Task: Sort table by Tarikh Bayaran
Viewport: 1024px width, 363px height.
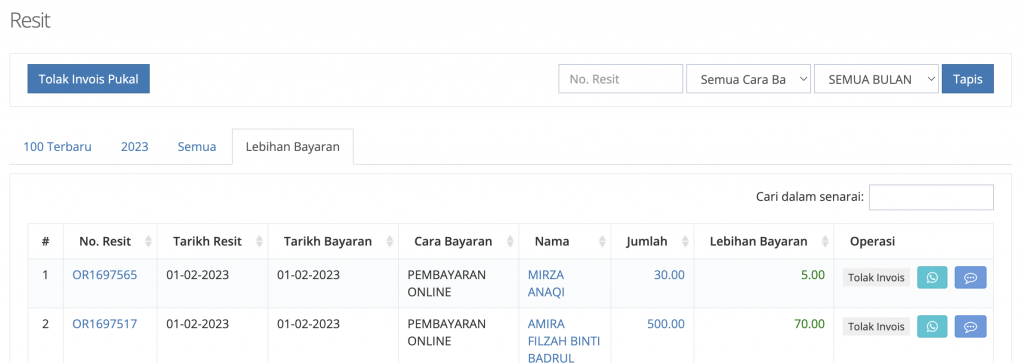Action: (x=390, y=242)
